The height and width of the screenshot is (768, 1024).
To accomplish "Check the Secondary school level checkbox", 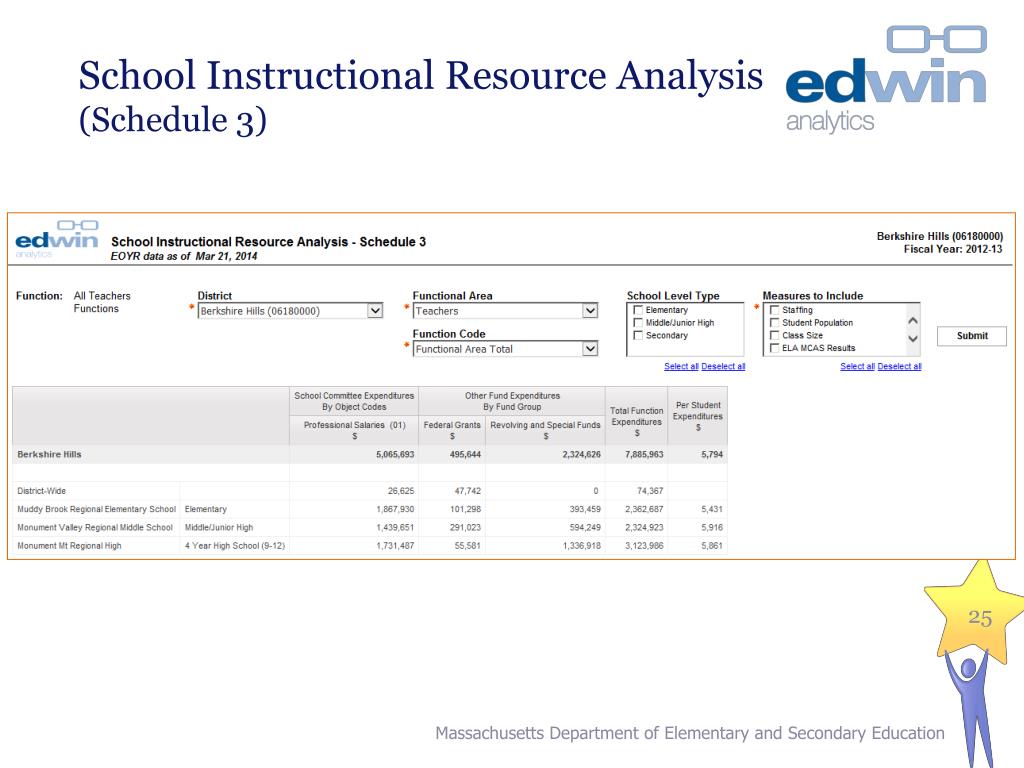I will 638,335.
